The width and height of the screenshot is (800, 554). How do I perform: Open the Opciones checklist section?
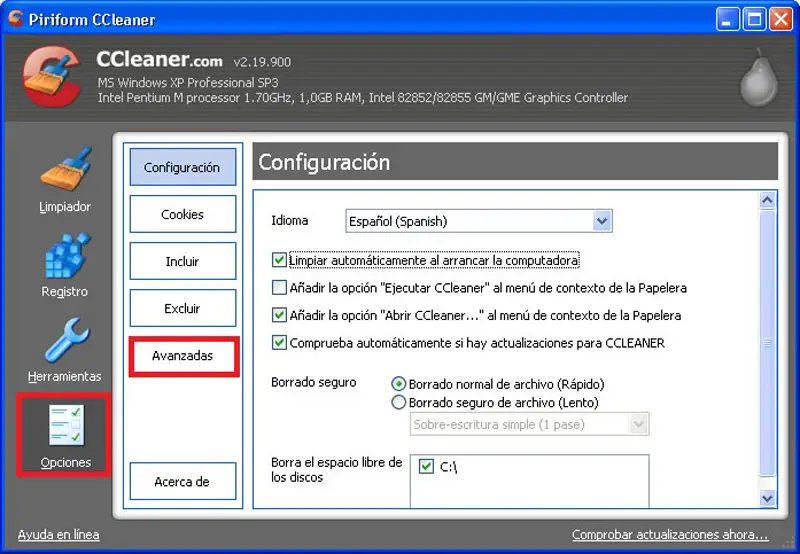pyautogui.click(x=65, y=435)
